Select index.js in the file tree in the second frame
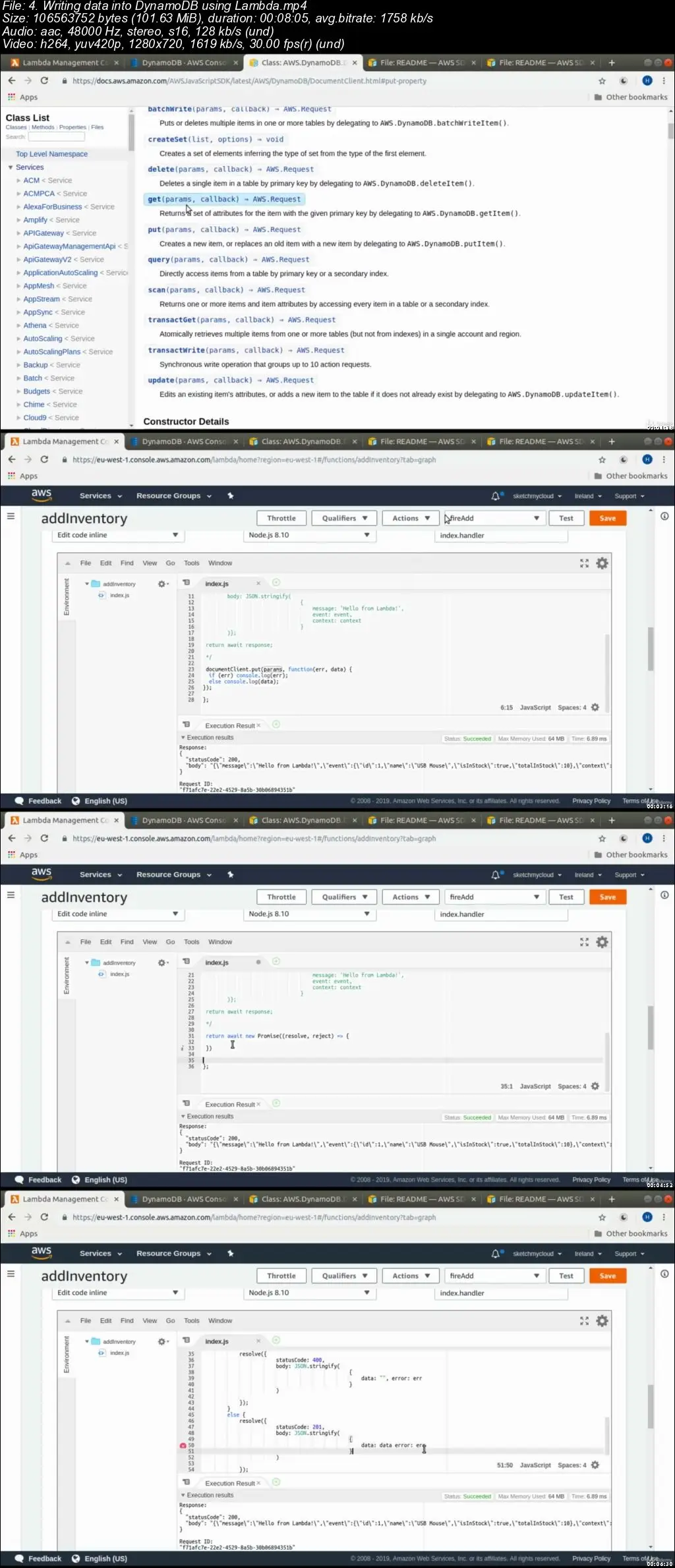The height and width of the screenshot is (1568, 675). (119, 596)
